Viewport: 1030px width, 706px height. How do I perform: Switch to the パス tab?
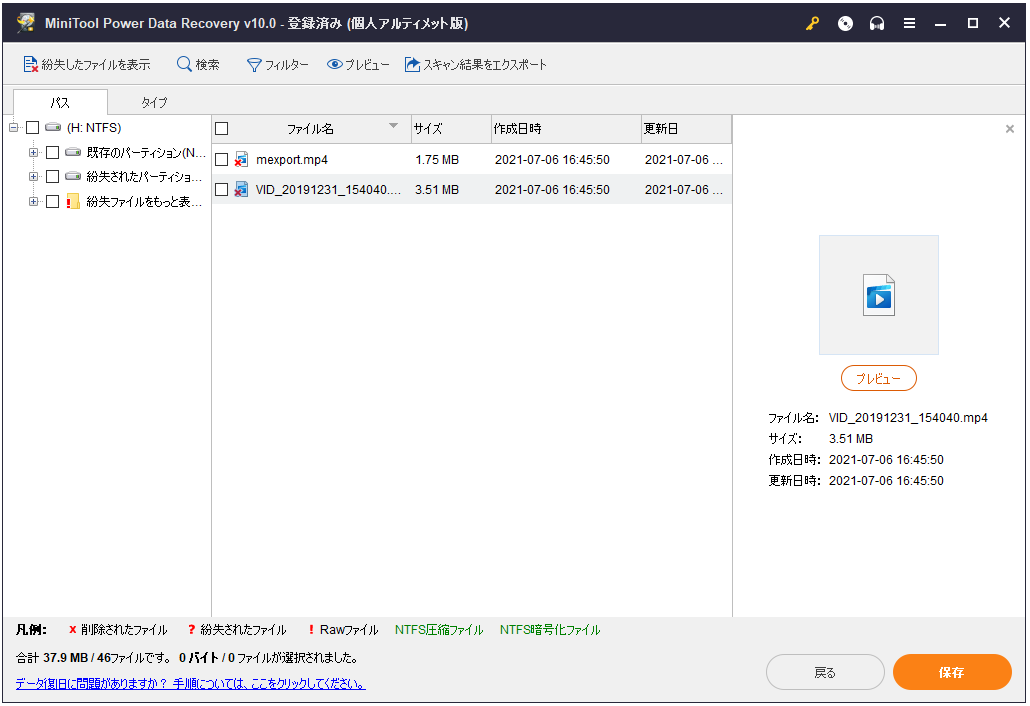point(60,102)
